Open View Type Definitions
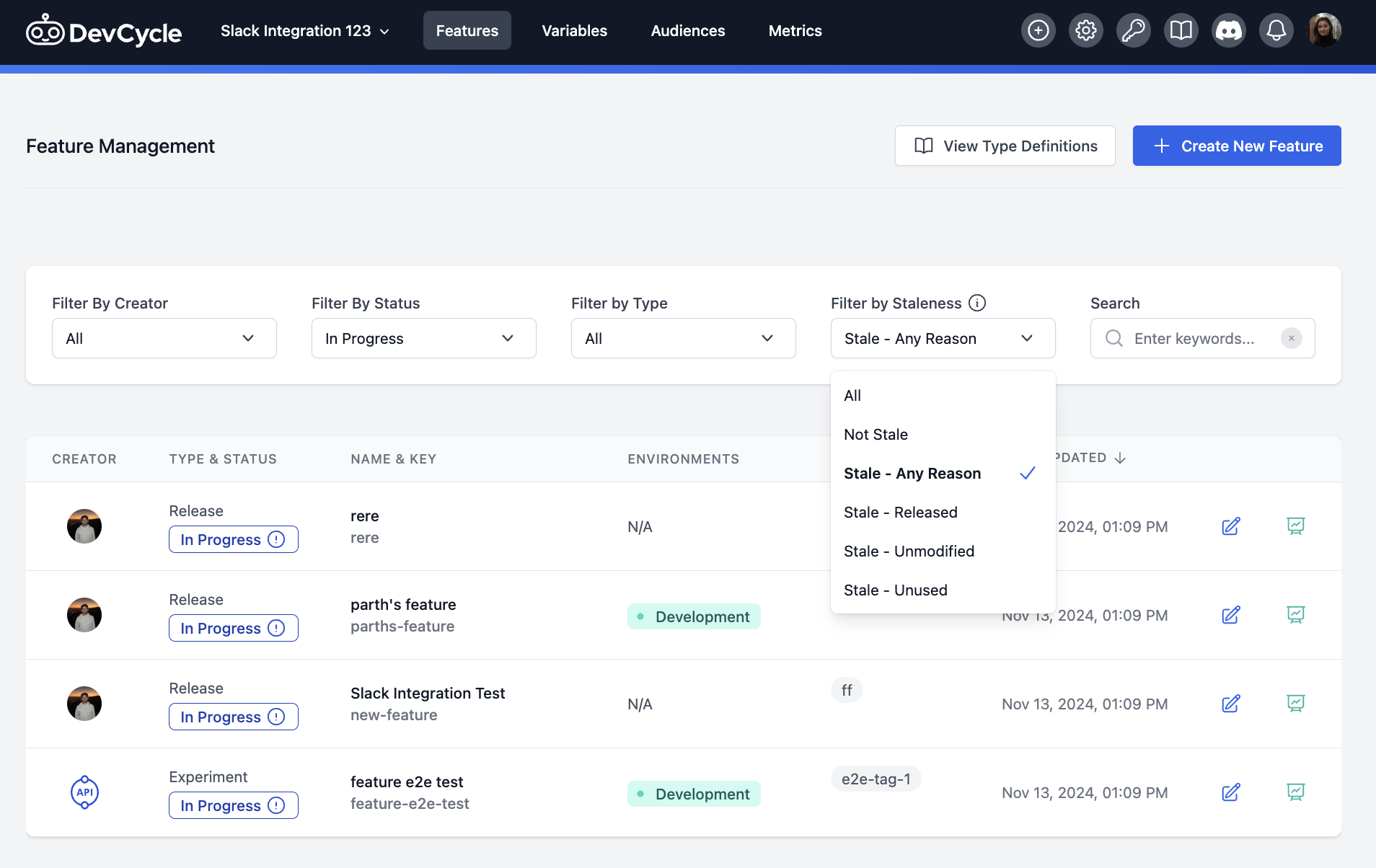The height and width of the screenshot is (868, 1376). pyautogui.click(x=1005, y=146)
